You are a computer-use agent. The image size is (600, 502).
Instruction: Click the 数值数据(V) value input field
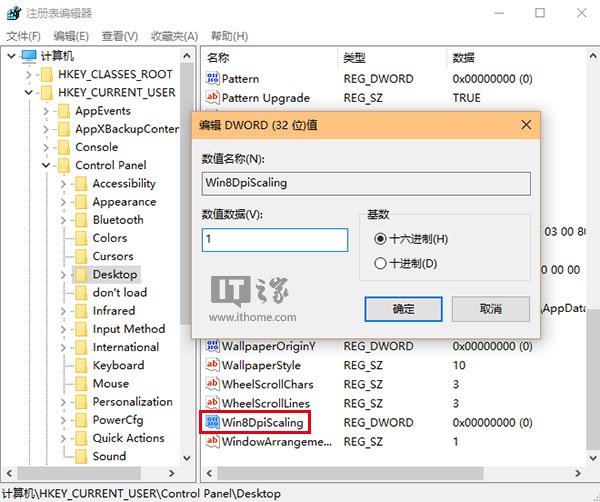pyautogui.click(x=275, y=240)
